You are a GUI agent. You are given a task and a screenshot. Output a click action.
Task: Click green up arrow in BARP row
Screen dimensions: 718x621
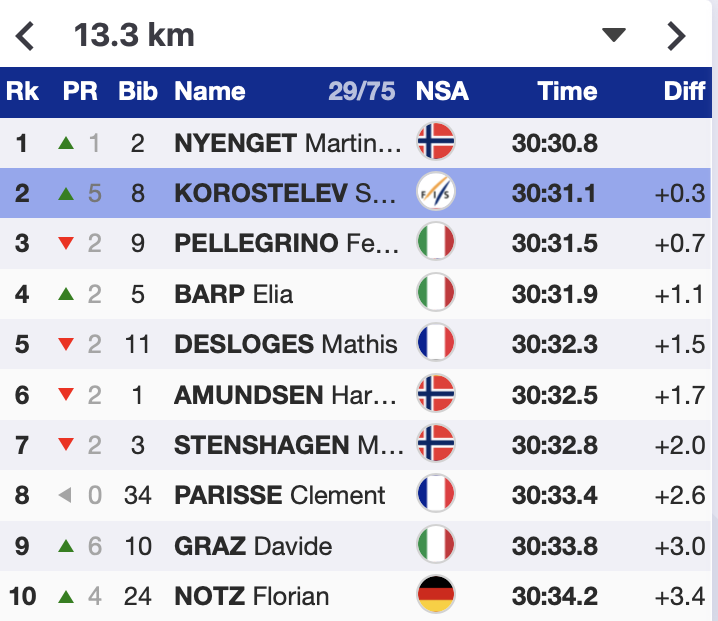(66, 294)
